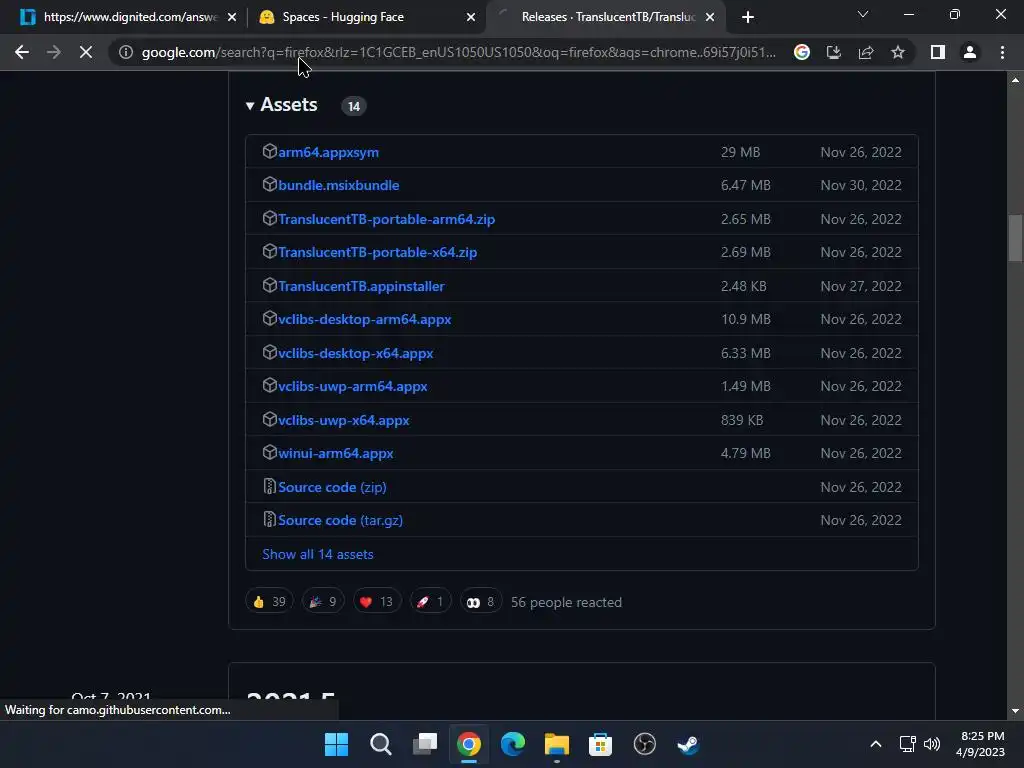Download vclibs-desktop-arm64.appx
This screenshot has height=768, width=1024.
(x=364, y=319)
